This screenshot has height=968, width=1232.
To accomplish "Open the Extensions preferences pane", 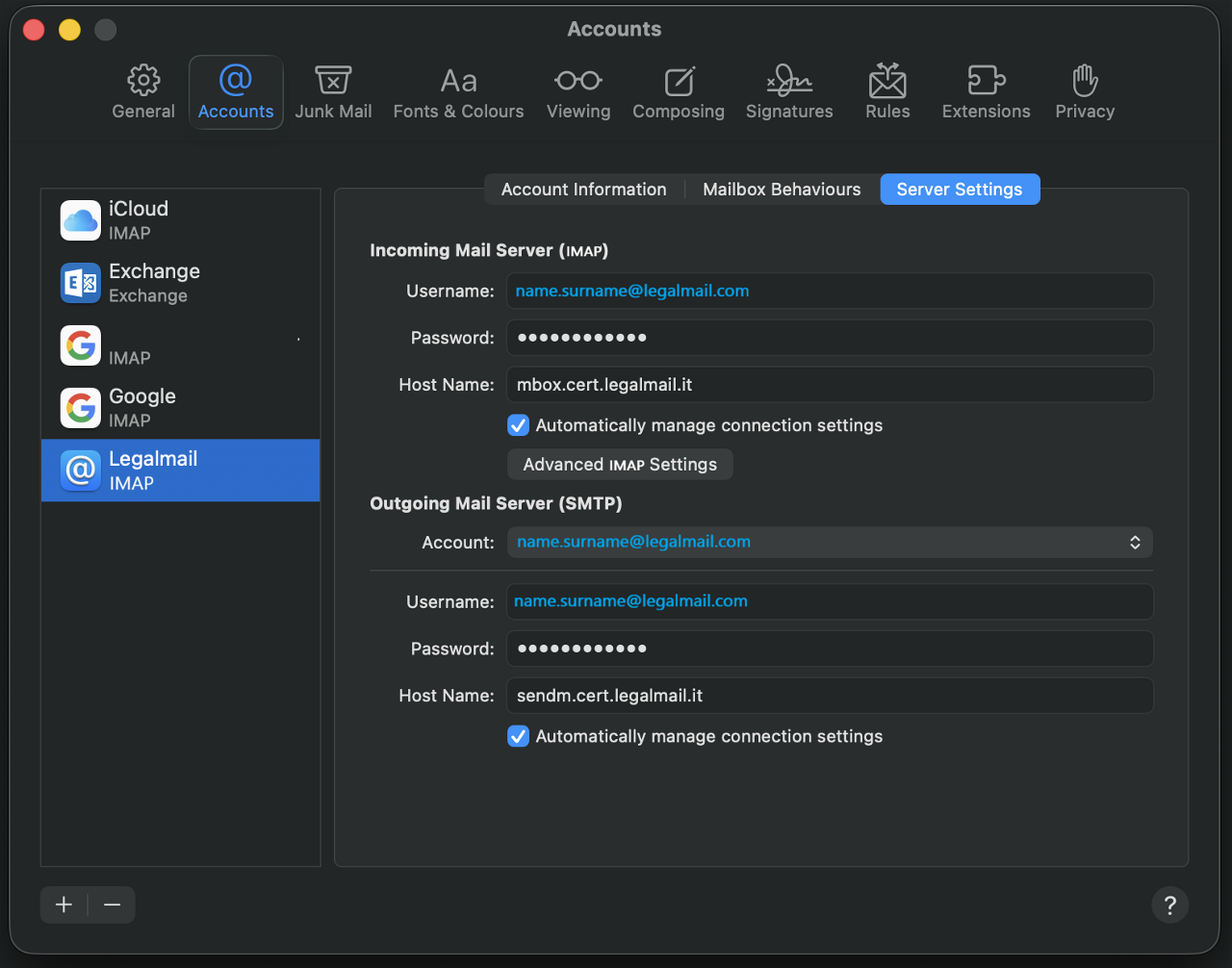I will (986, 92).
